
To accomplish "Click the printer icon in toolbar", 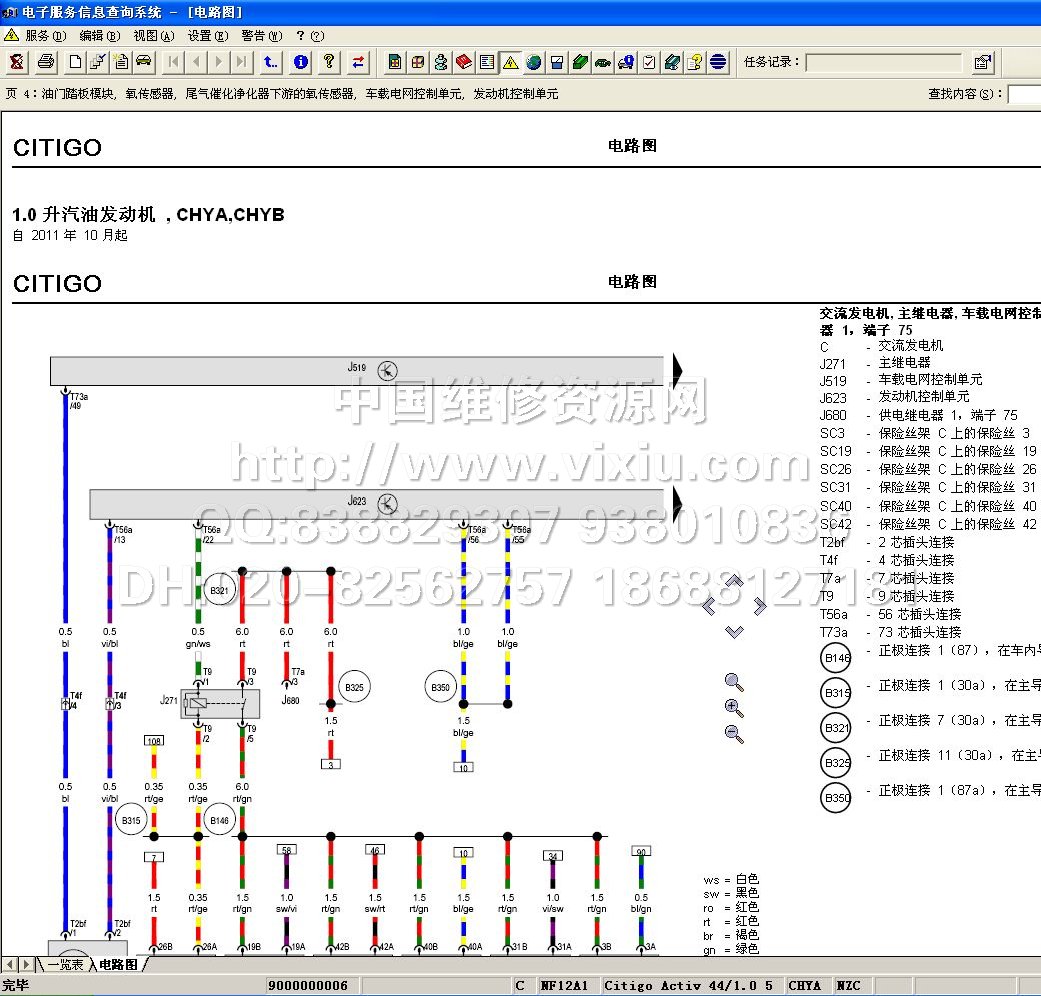I will point(46,62).
